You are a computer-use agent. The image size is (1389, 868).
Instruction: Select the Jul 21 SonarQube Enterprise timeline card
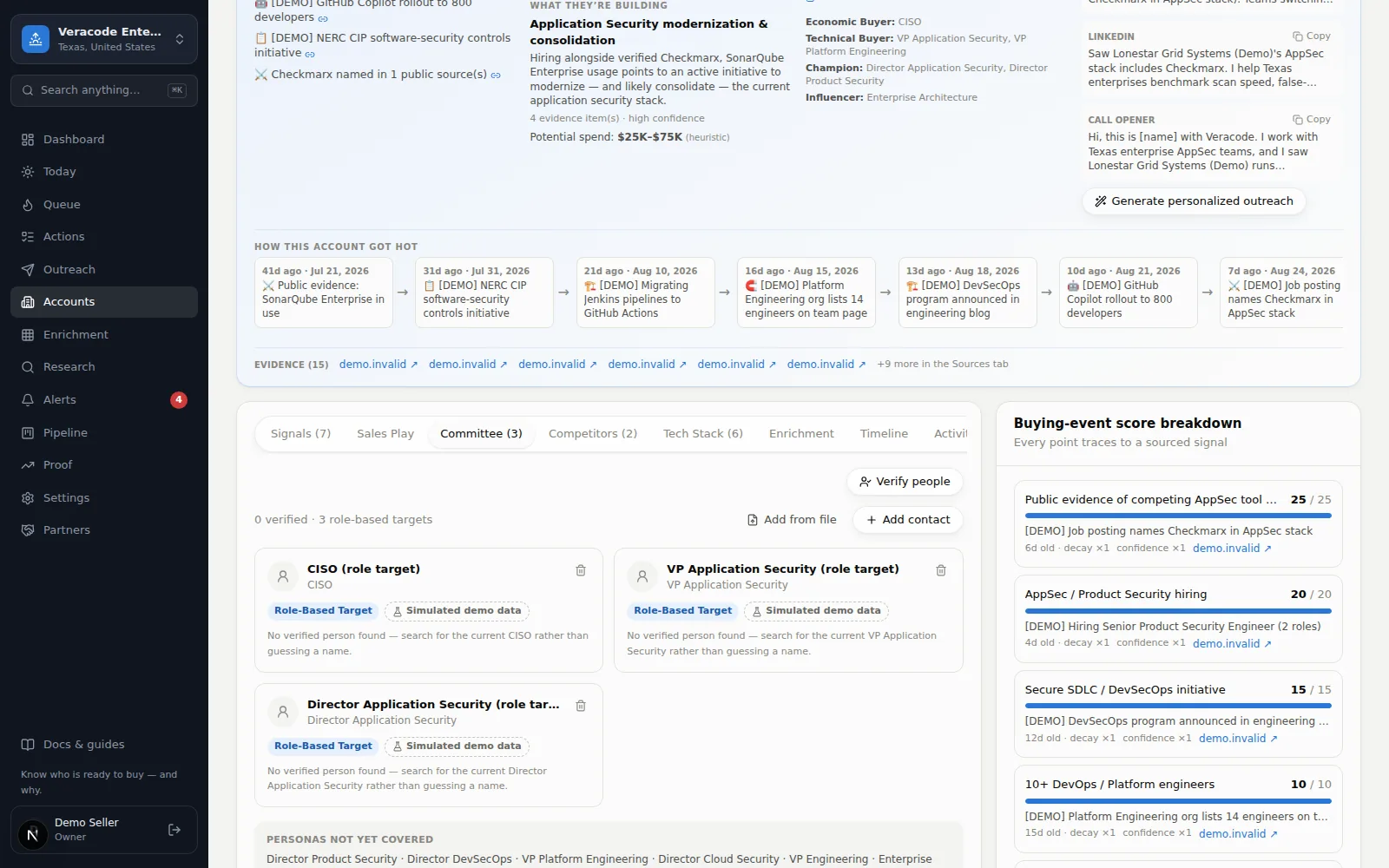[323, 293]
